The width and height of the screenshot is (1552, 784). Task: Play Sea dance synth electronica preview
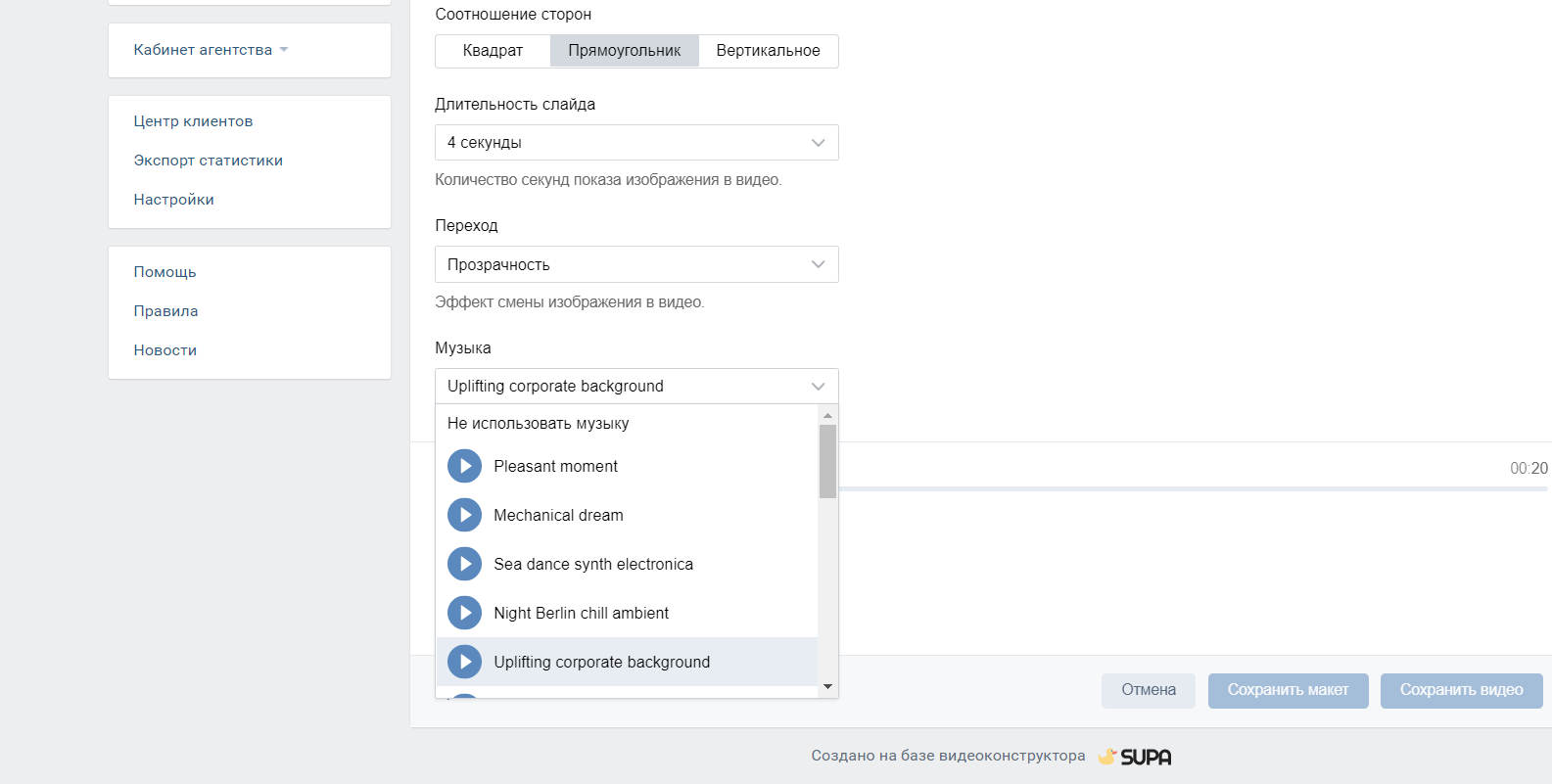click(464, 564)
